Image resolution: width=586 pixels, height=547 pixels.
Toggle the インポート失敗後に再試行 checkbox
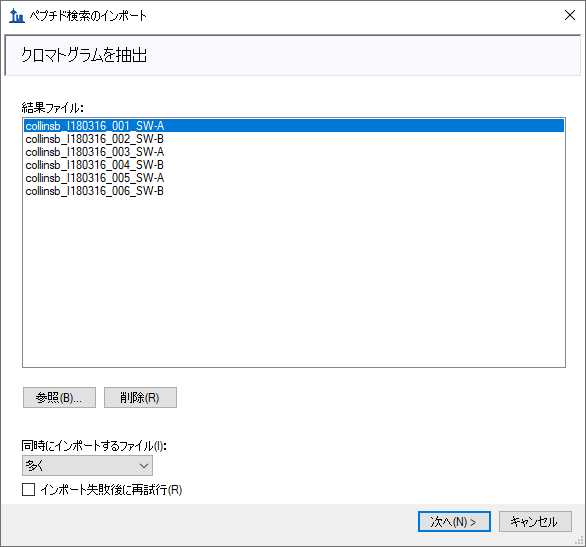pyautogui.click(x=28, y=489)
